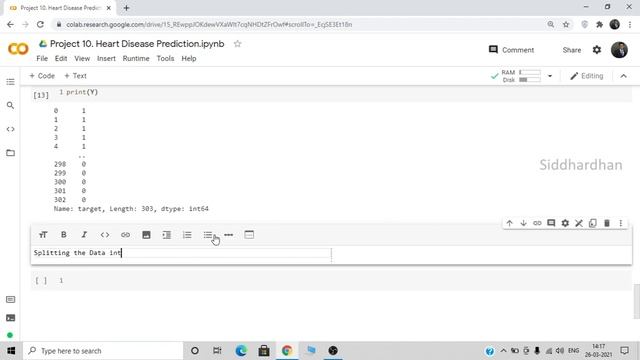
Task: Open more cell actions menu
Action: 621,223
